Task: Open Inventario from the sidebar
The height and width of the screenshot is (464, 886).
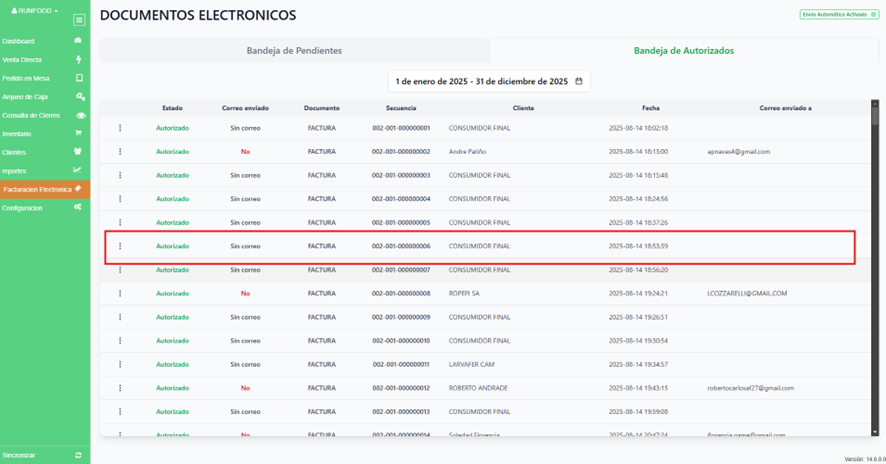Action: [16, 134]
